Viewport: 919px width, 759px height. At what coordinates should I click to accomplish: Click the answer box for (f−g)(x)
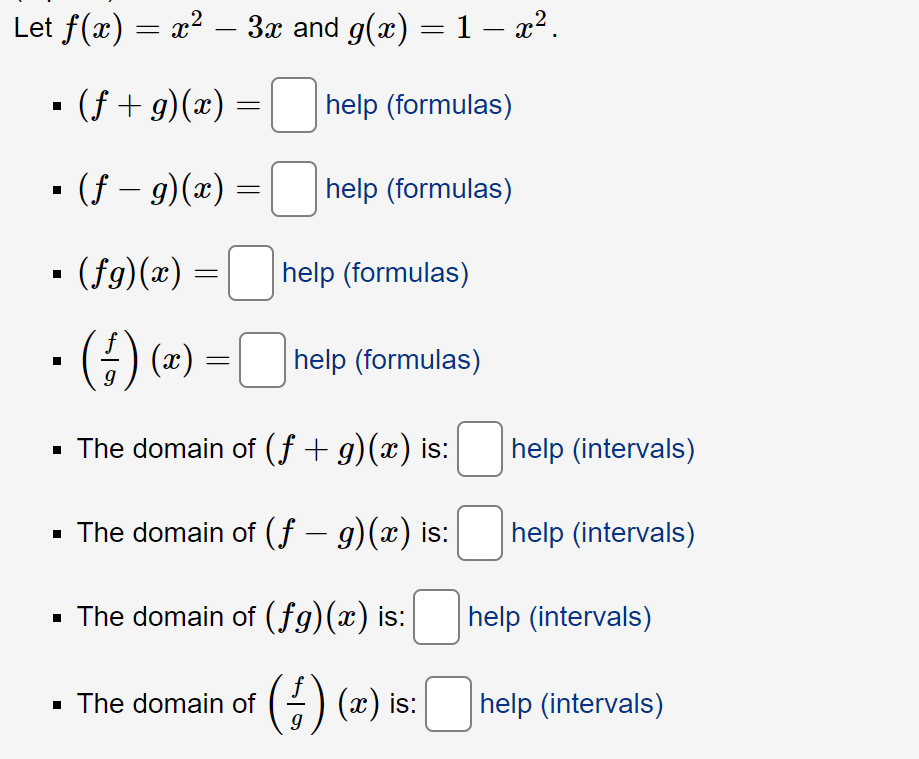click(293, 190)
